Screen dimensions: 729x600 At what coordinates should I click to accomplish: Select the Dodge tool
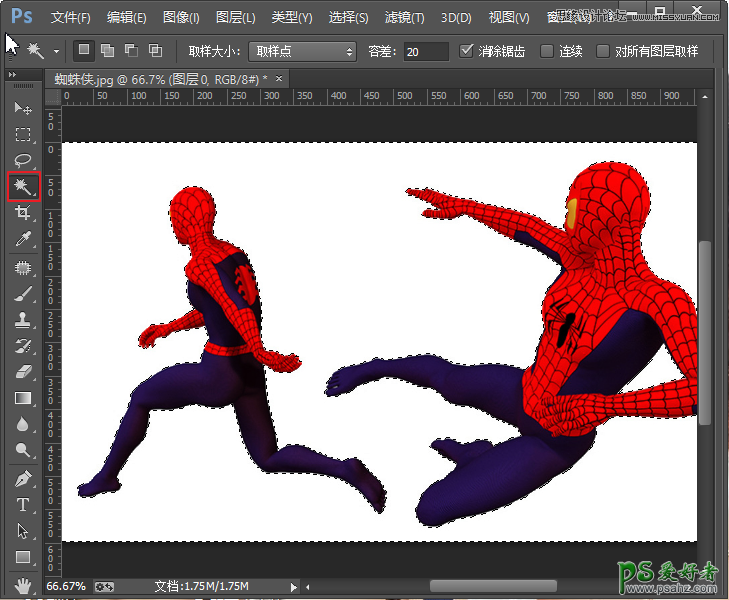23,450
